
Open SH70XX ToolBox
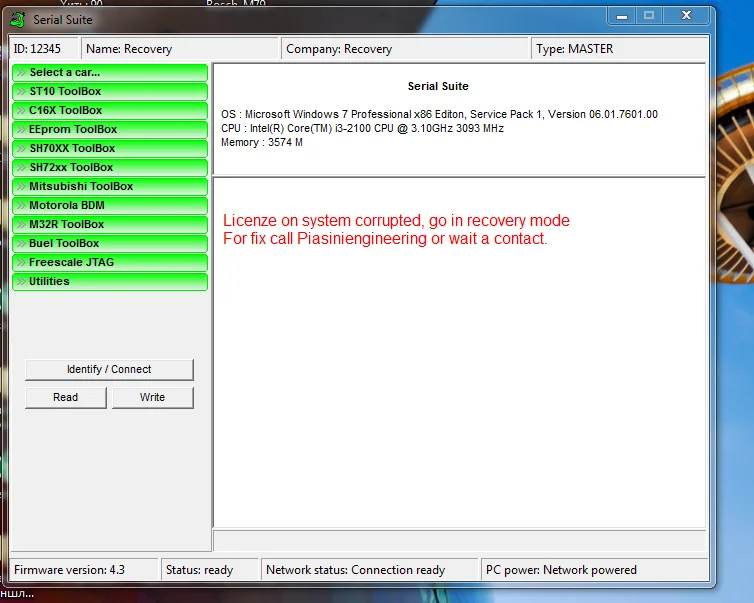point(110,149)
